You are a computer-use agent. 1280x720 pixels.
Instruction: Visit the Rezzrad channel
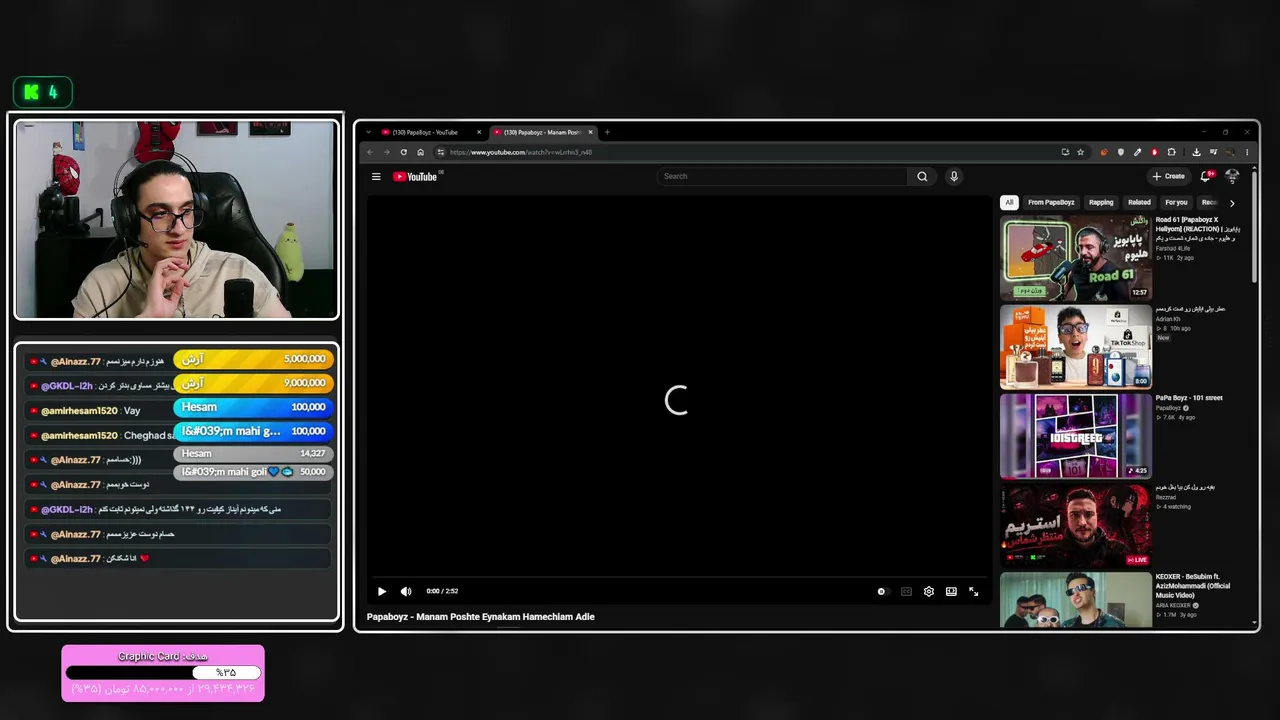tap(1167, 497)
